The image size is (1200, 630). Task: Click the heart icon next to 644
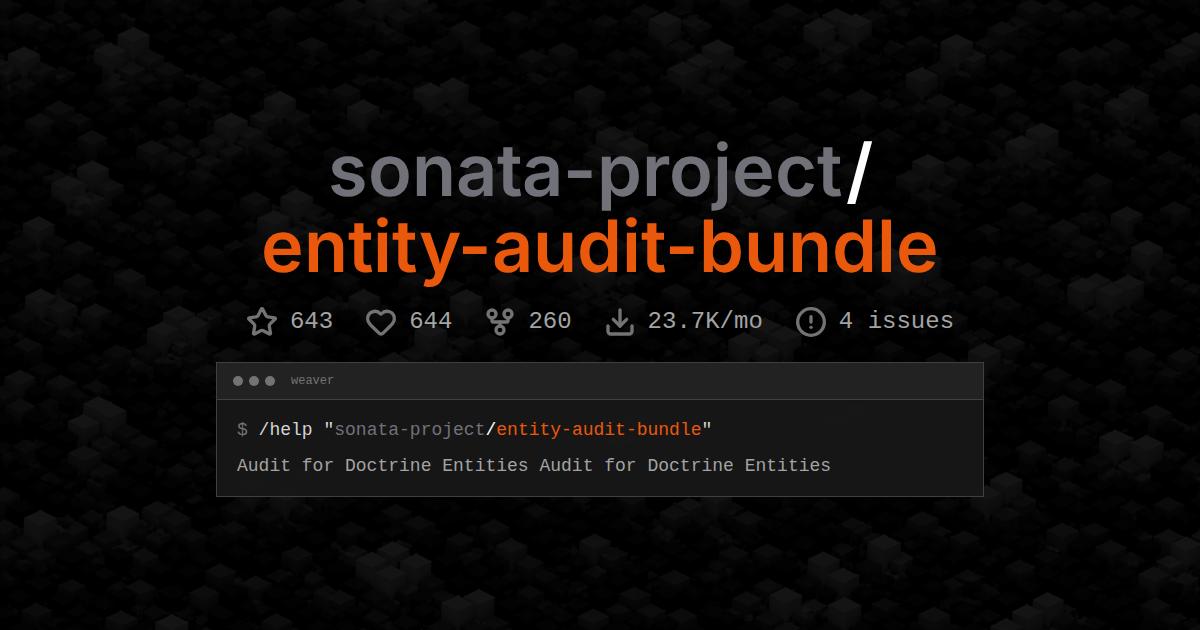coord(381,322)
